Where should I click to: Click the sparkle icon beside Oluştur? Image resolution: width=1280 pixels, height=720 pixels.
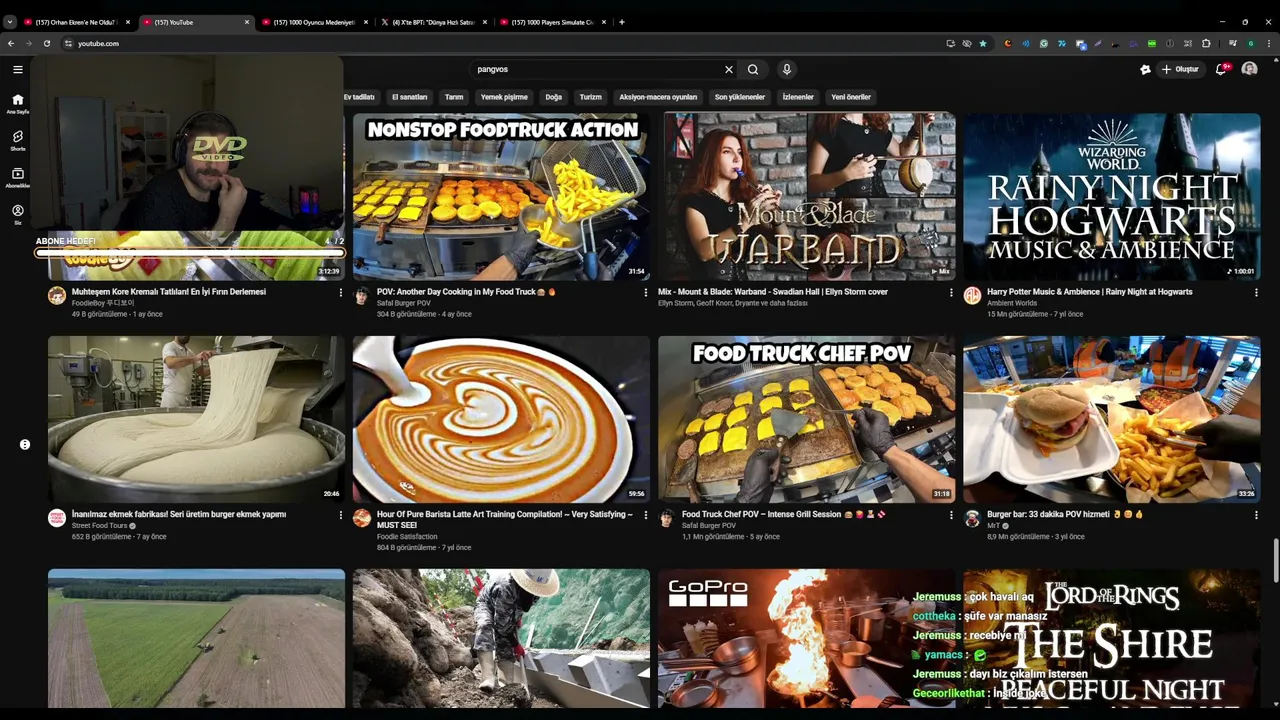coord(1145,69)
